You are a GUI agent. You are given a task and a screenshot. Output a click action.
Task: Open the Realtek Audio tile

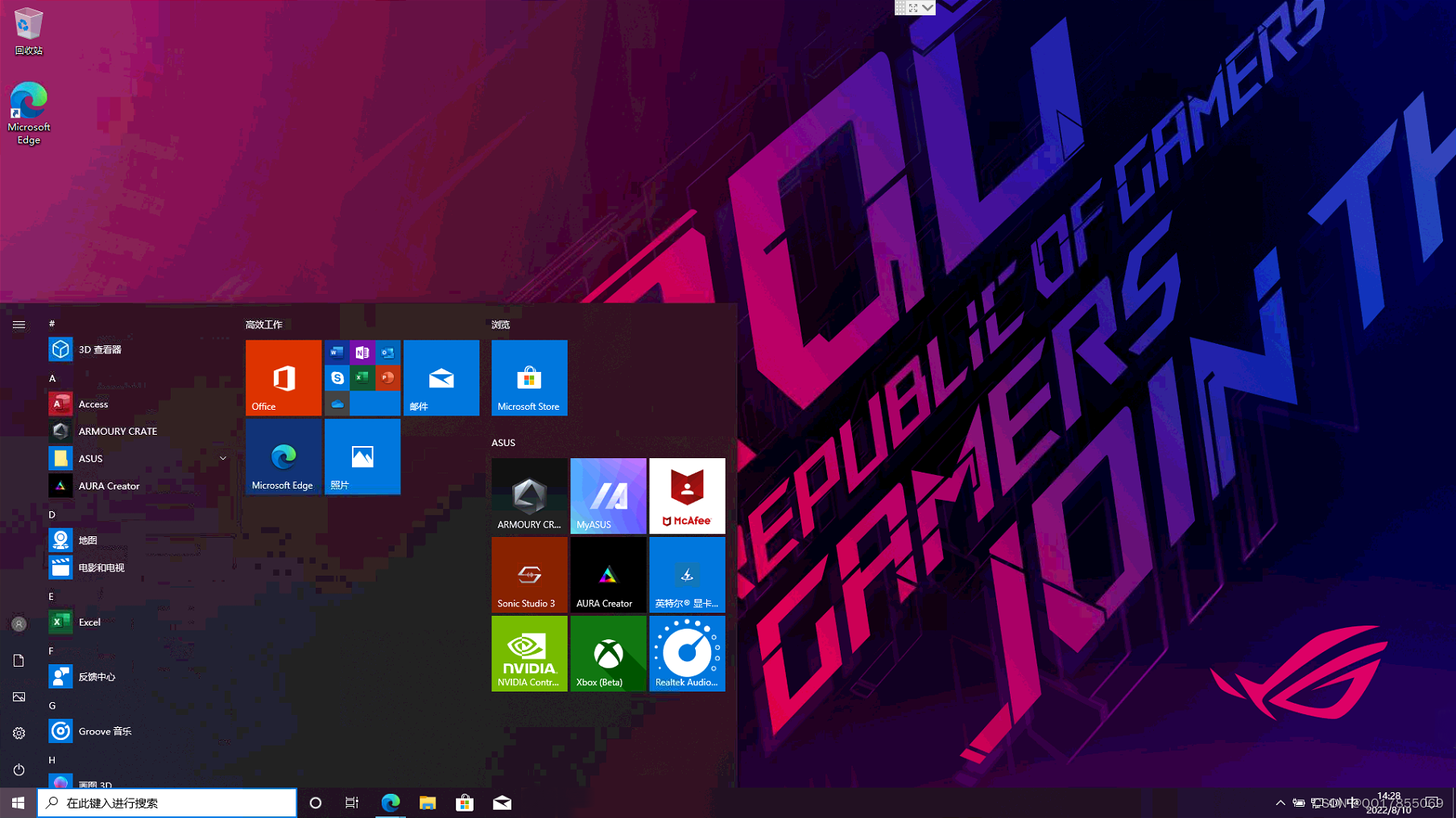(687, 654)
